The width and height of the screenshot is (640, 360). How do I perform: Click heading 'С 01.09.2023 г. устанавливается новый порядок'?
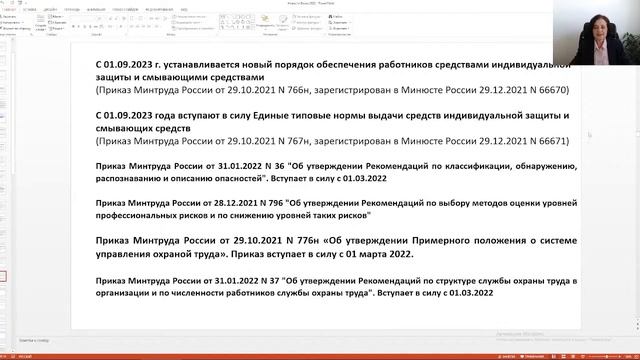pos(333,71)
